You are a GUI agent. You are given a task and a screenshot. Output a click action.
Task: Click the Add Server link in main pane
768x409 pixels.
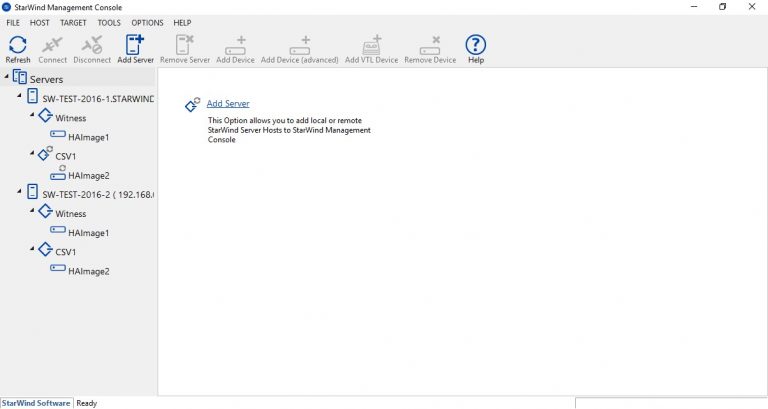tap(228, 104)
